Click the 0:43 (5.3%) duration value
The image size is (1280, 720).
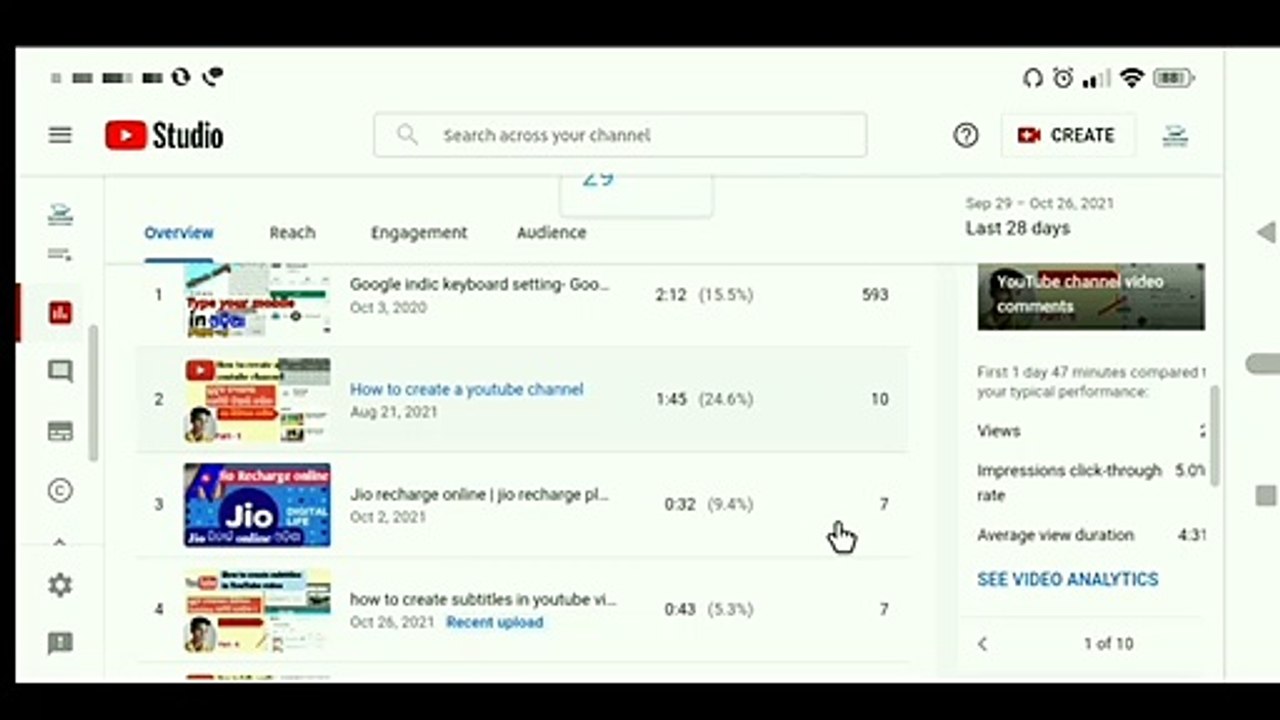[708, 609]
